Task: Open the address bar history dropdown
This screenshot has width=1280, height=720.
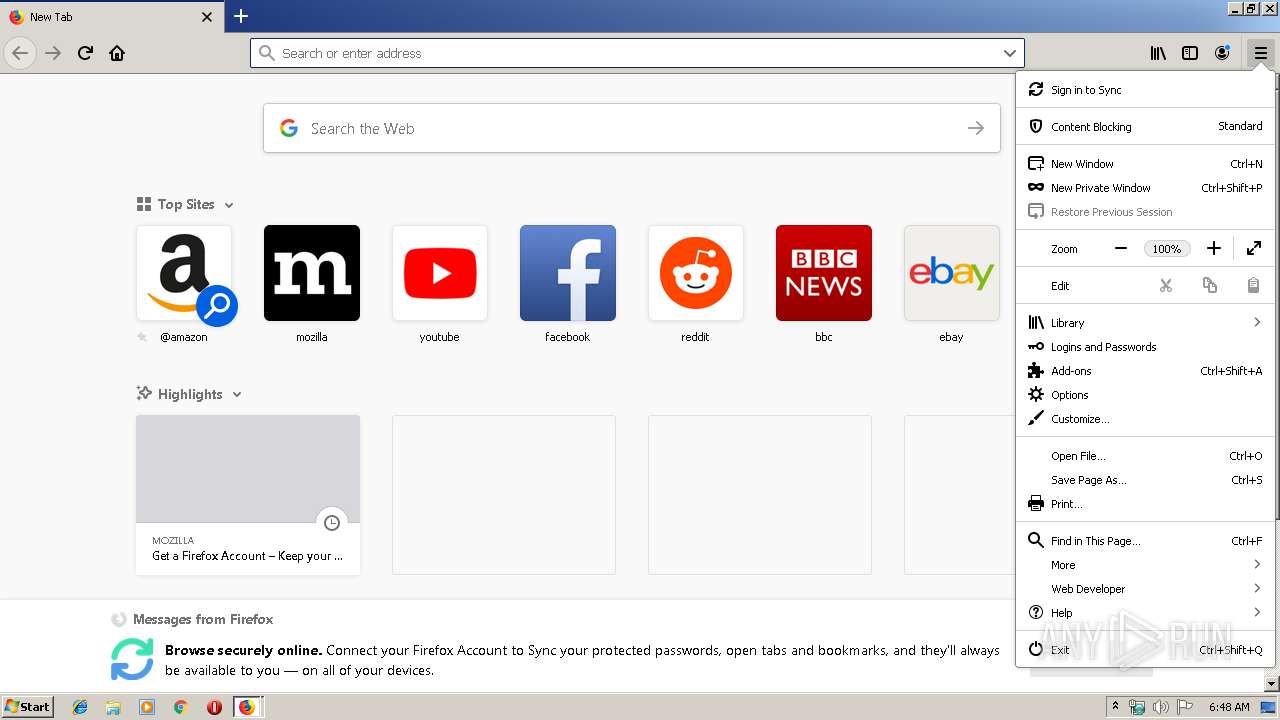Action: (1010, 53)
